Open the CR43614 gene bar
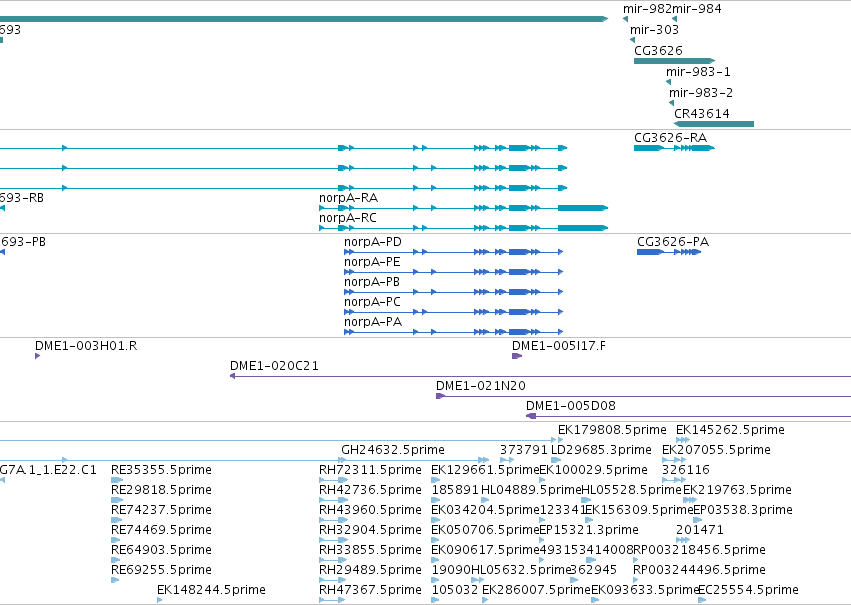 pos(714,124)
